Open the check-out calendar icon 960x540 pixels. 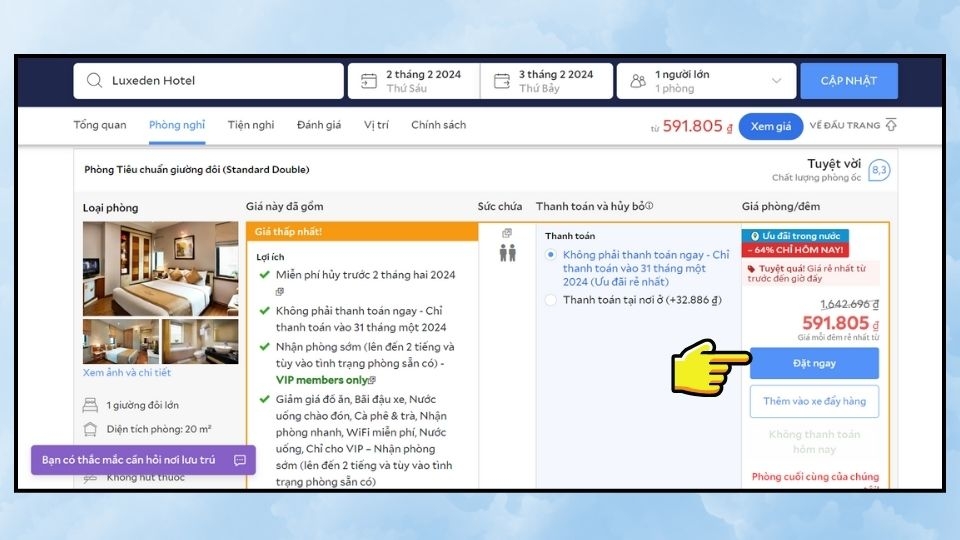click(501, 81)
